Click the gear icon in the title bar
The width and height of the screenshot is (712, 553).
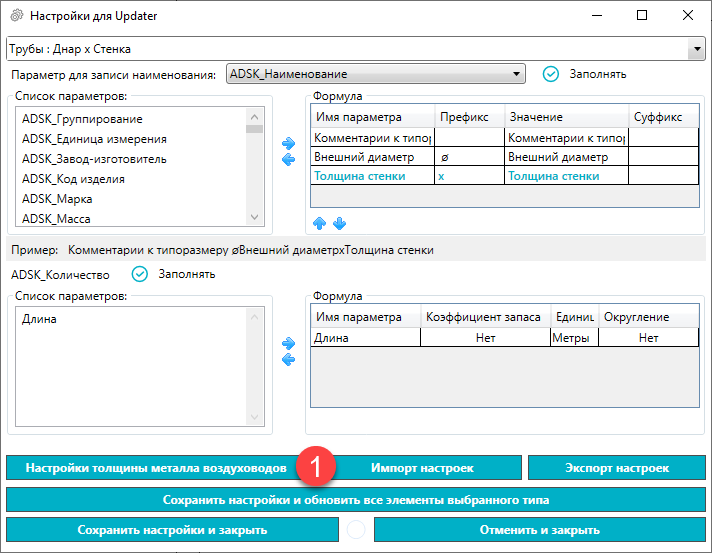(x=17, y=15)
